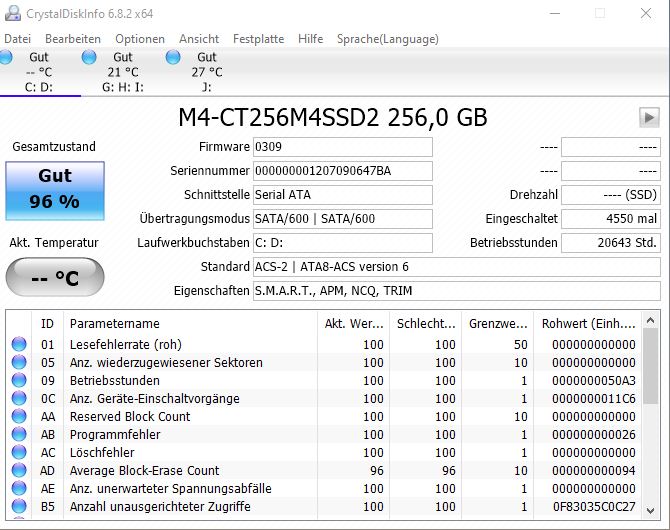Select the Lesefehlerrate (roh) row
Image resolution: width=670 pixels, height=530 pixels.
coord(324,344)
